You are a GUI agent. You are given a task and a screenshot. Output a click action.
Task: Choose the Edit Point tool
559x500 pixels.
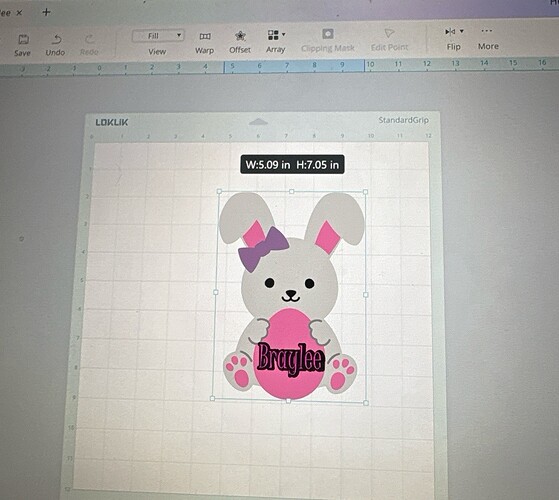coord(389,33)
